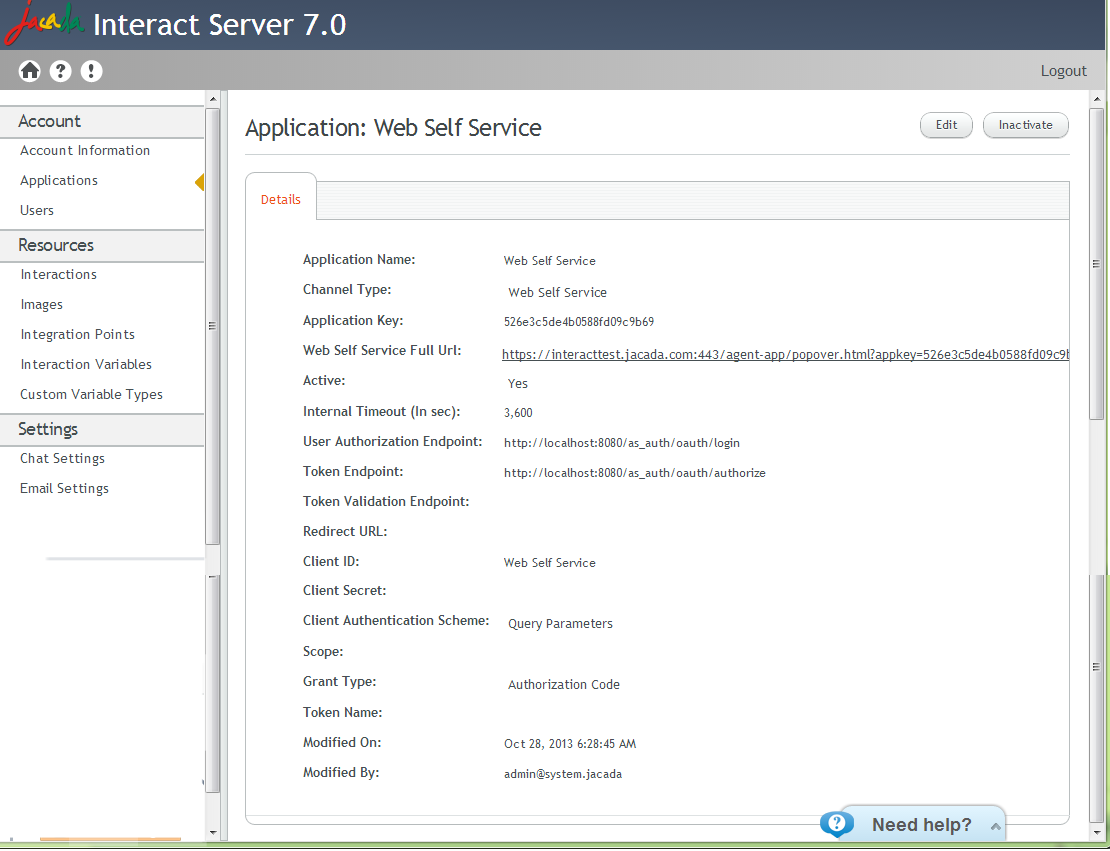Viewport: 1110px width, 851px height.
Task: Open Custom Variable Types
Action: pyautogui.click(x=91, y=394)
